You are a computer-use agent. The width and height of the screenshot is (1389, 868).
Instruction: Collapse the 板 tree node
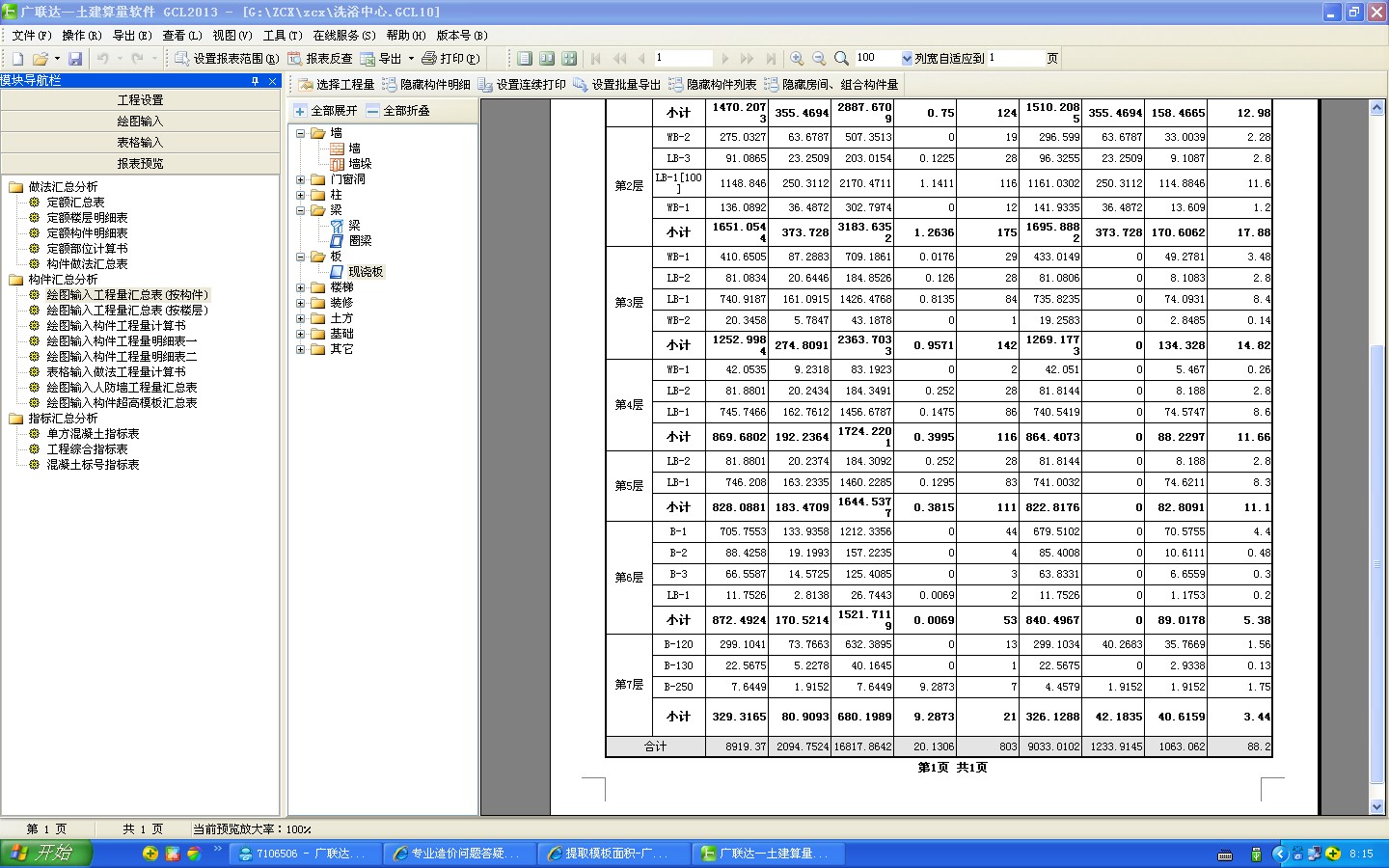(301, 257)
